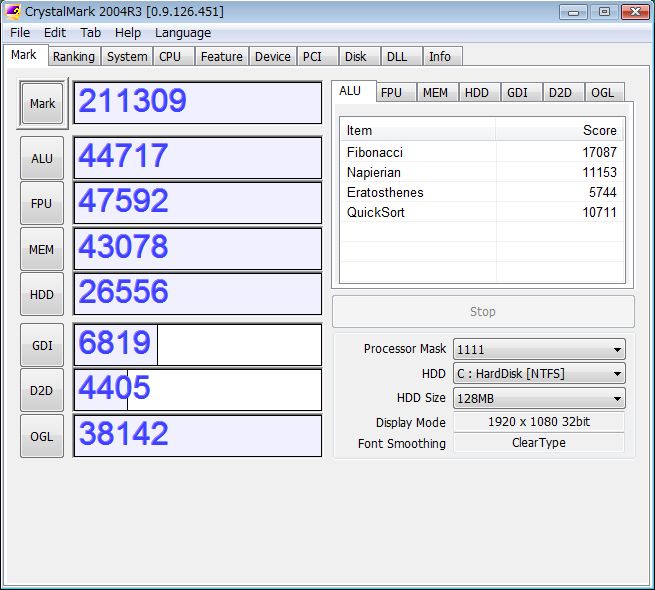Switch to the PCI tab
655x590 pixels.
tap(317, 56)
